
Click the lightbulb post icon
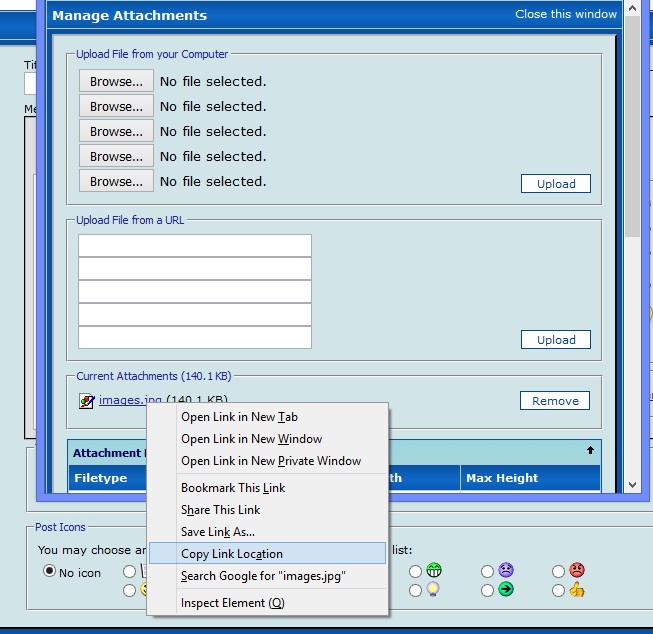point(433,589)
